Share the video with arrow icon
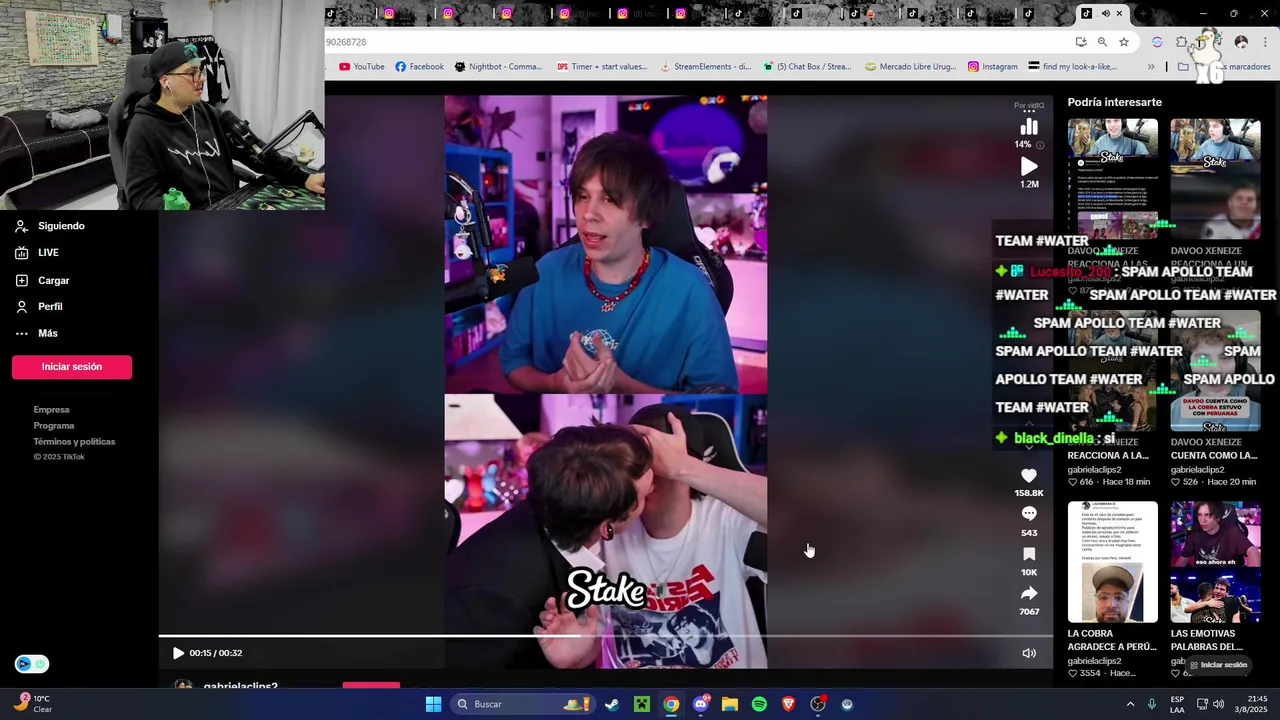Viewport: 1280px width, 720px height. [x=1029, y=593]
